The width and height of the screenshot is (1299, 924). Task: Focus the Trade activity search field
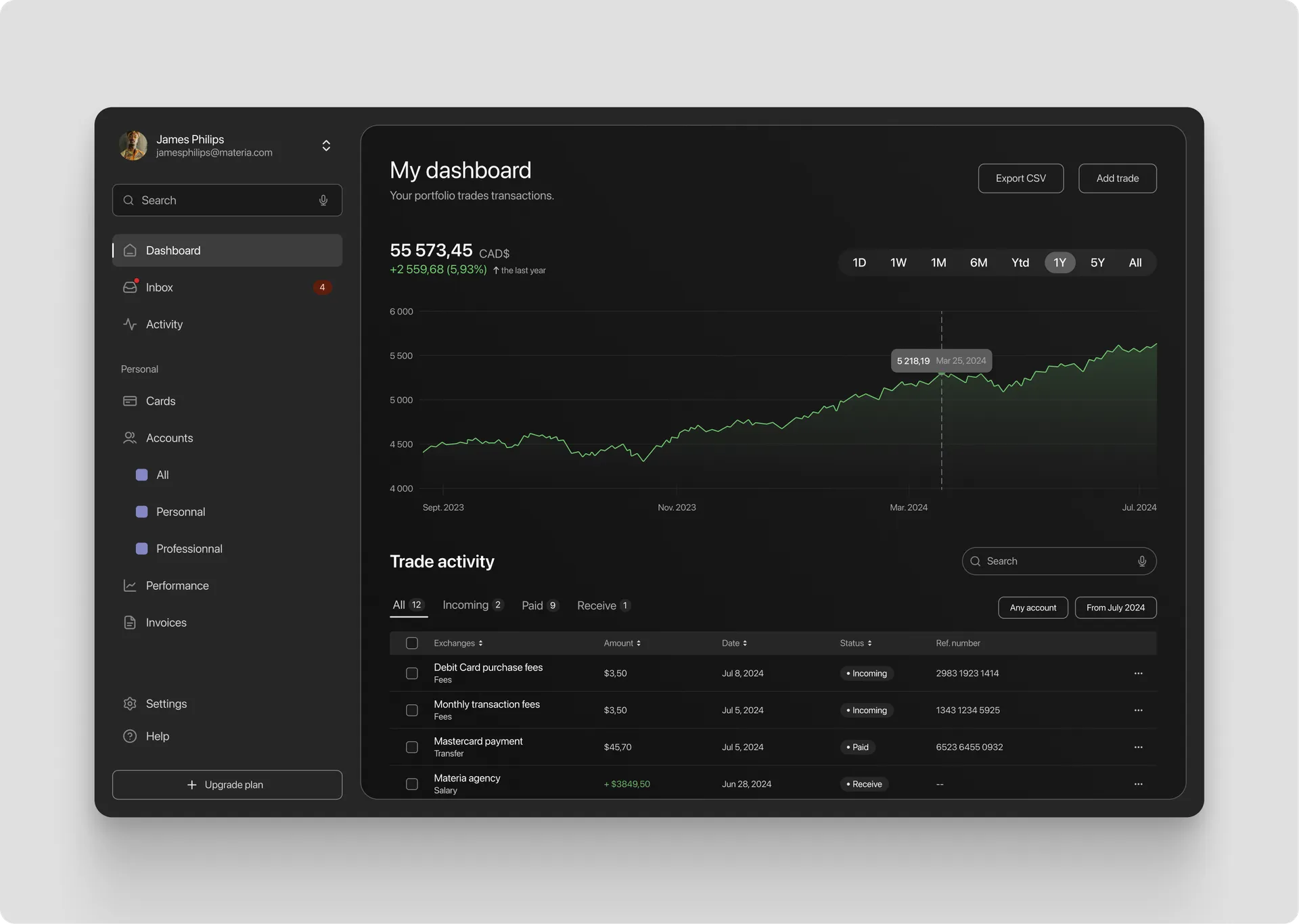click(1059, 561)
